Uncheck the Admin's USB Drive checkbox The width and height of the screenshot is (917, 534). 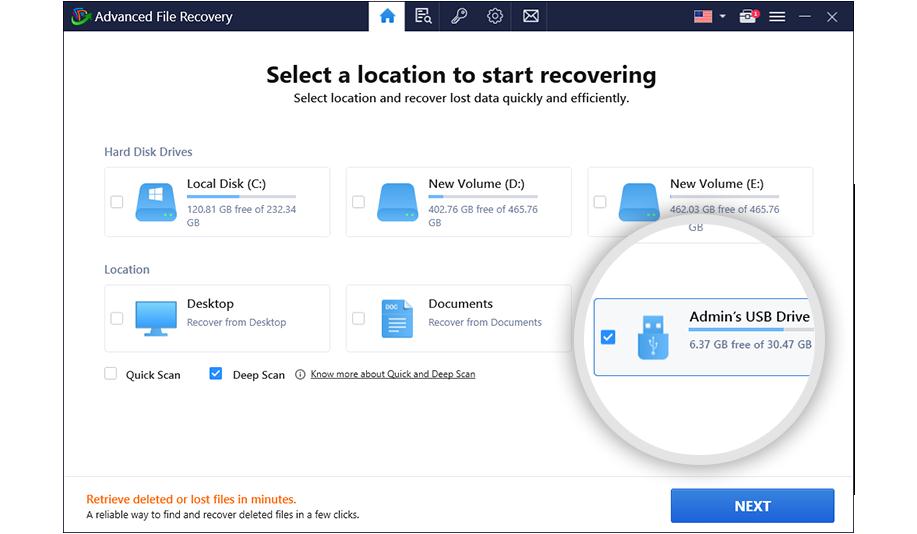[x=608, y=337]
